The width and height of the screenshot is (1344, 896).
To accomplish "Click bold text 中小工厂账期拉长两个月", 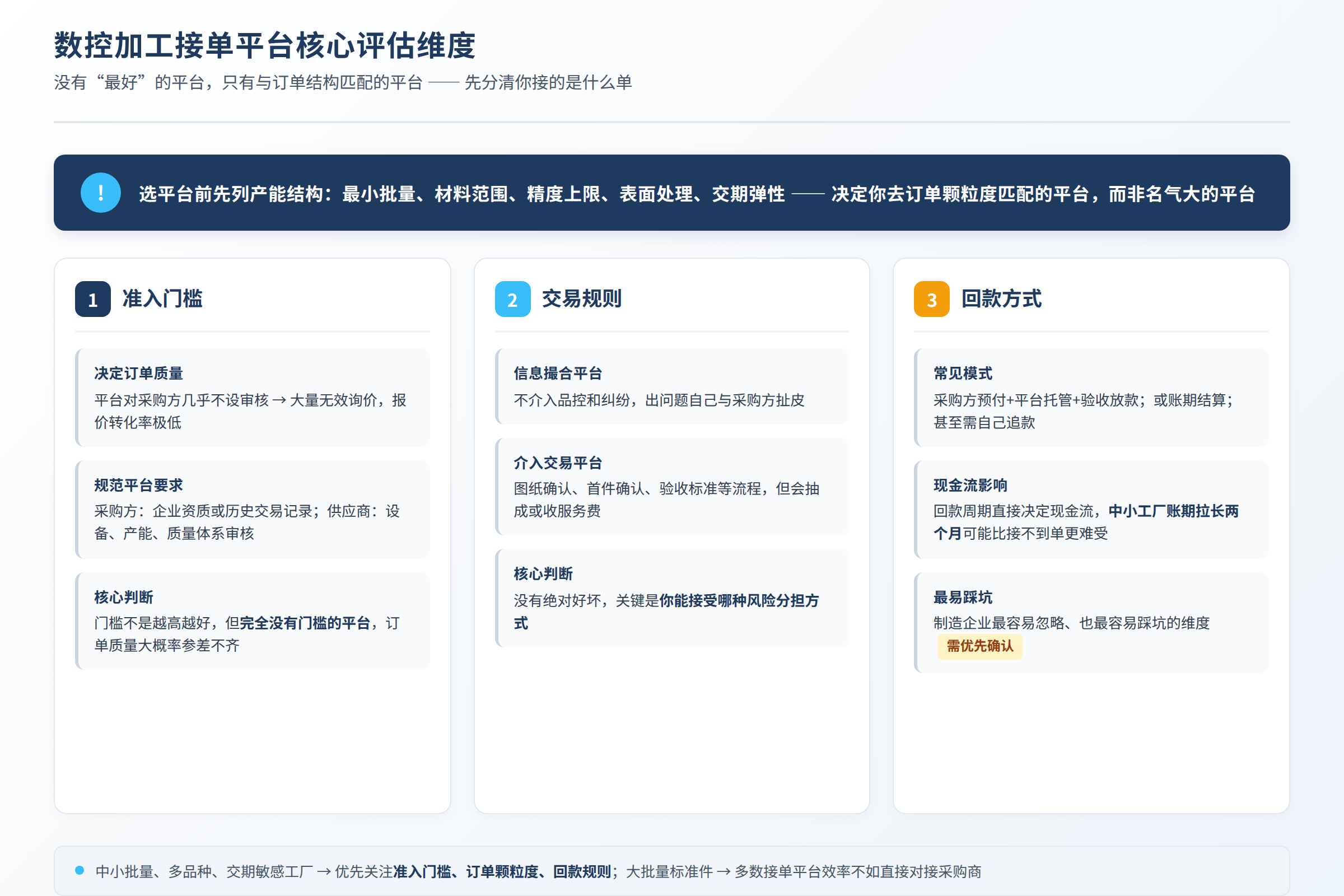I will coord(1086,522).
